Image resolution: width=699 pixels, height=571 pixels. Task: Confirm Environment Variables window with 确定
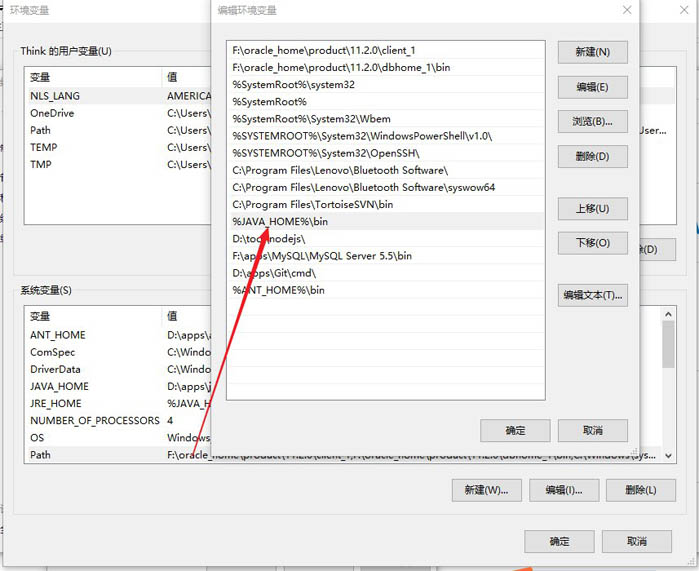(559, 542)
